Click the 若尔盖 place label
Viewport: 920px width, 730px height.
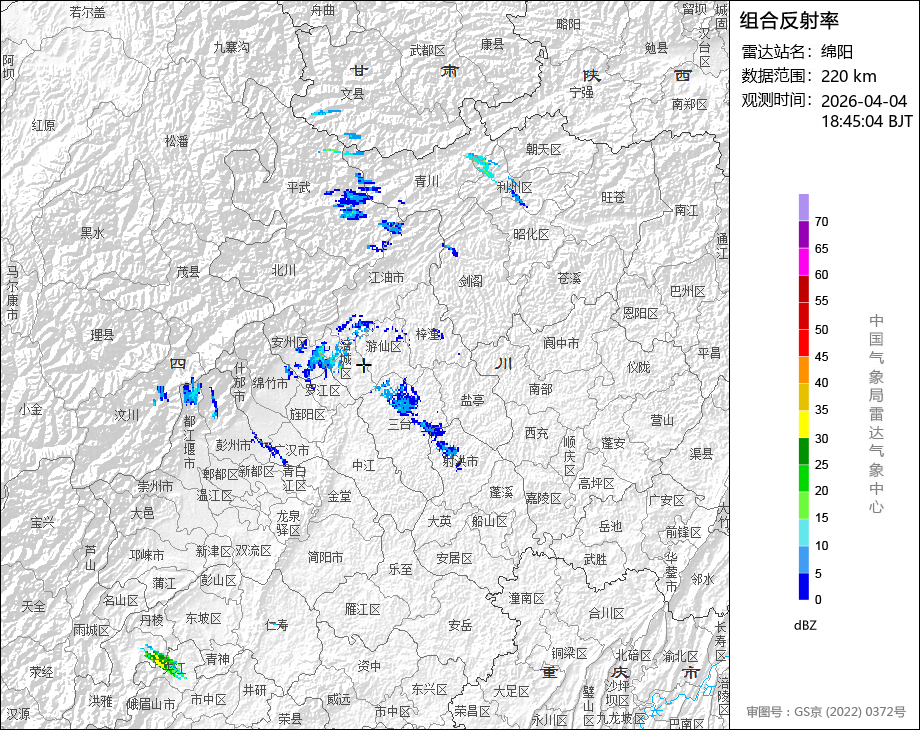click(x=87, y=12)
